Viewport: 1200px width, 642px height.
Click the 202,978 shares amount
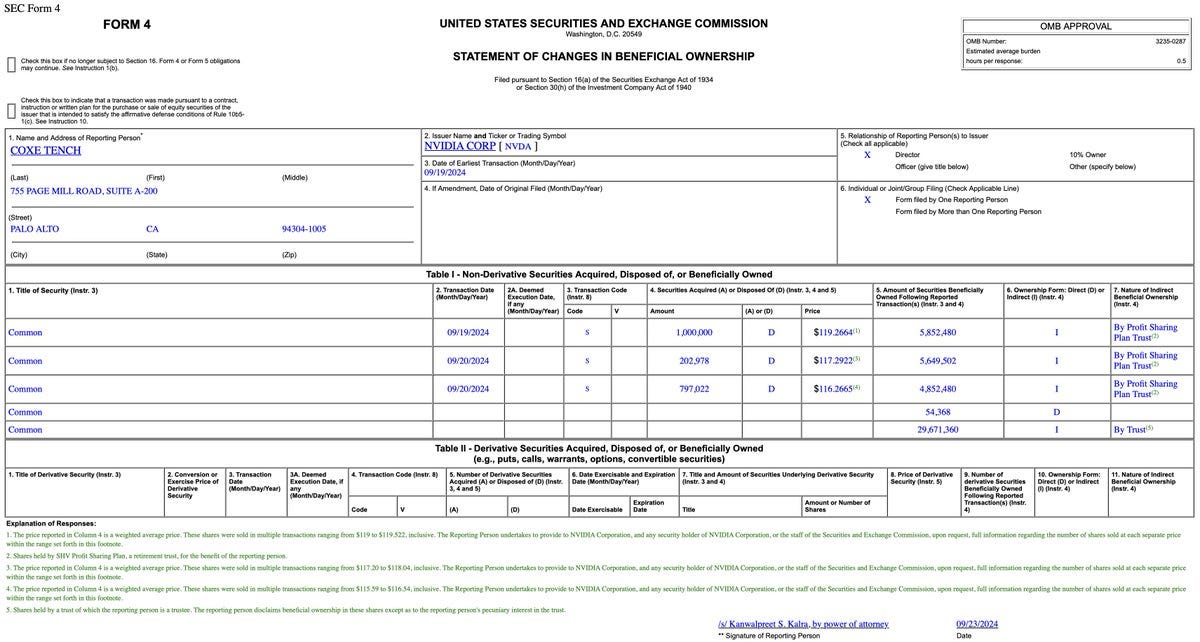pos(694,361)
